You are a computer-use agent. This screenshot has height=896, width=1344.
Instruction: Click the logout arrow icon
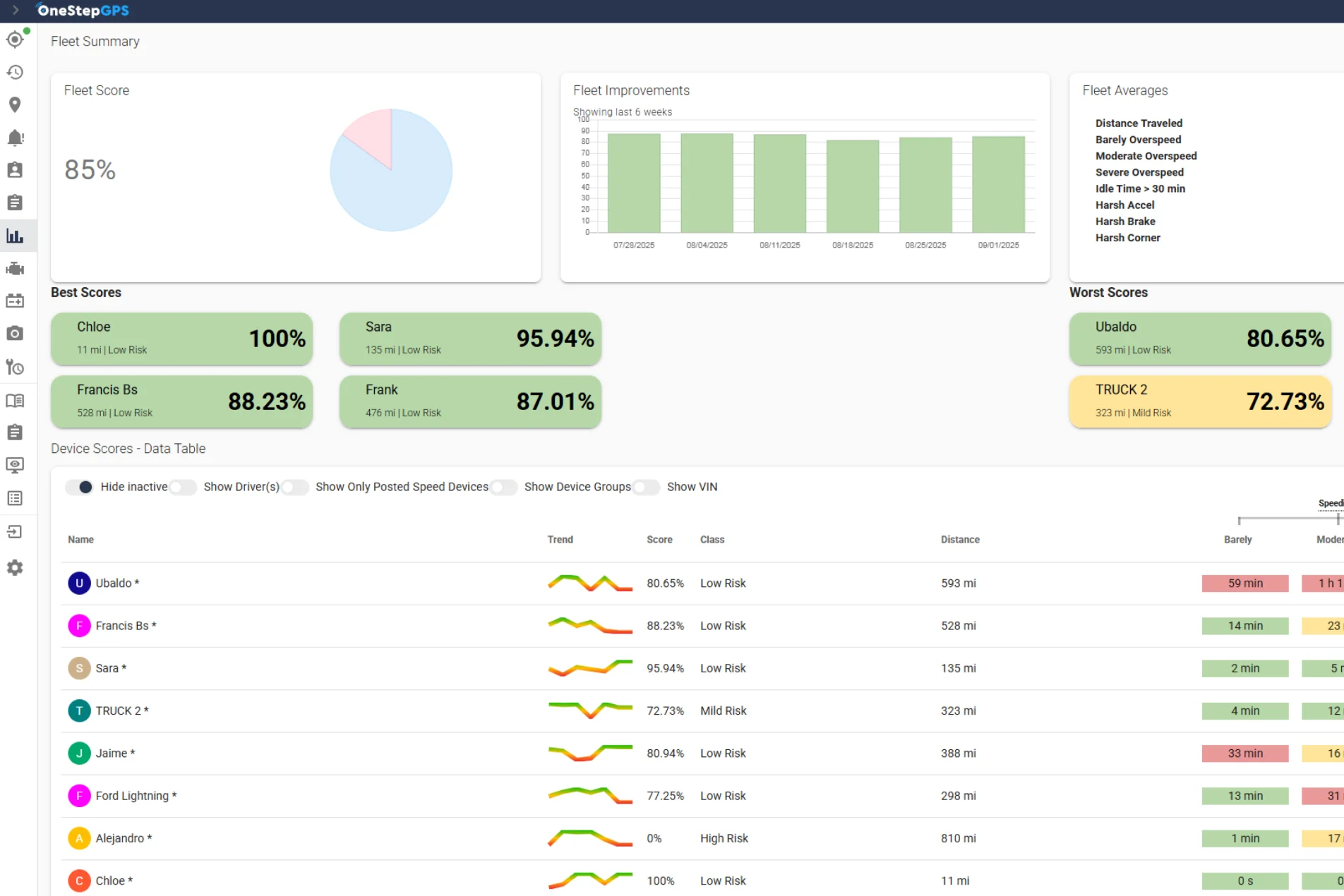click(15, 531)
